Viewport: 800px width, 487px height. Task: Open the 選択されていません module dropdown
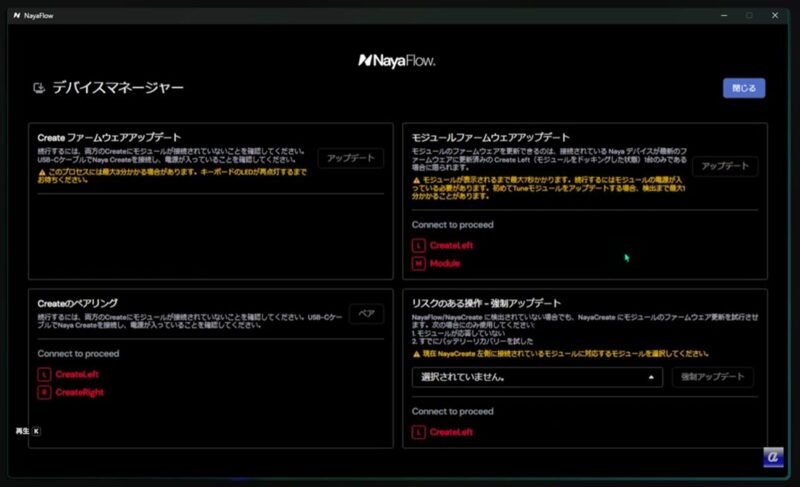coord(536,377)
